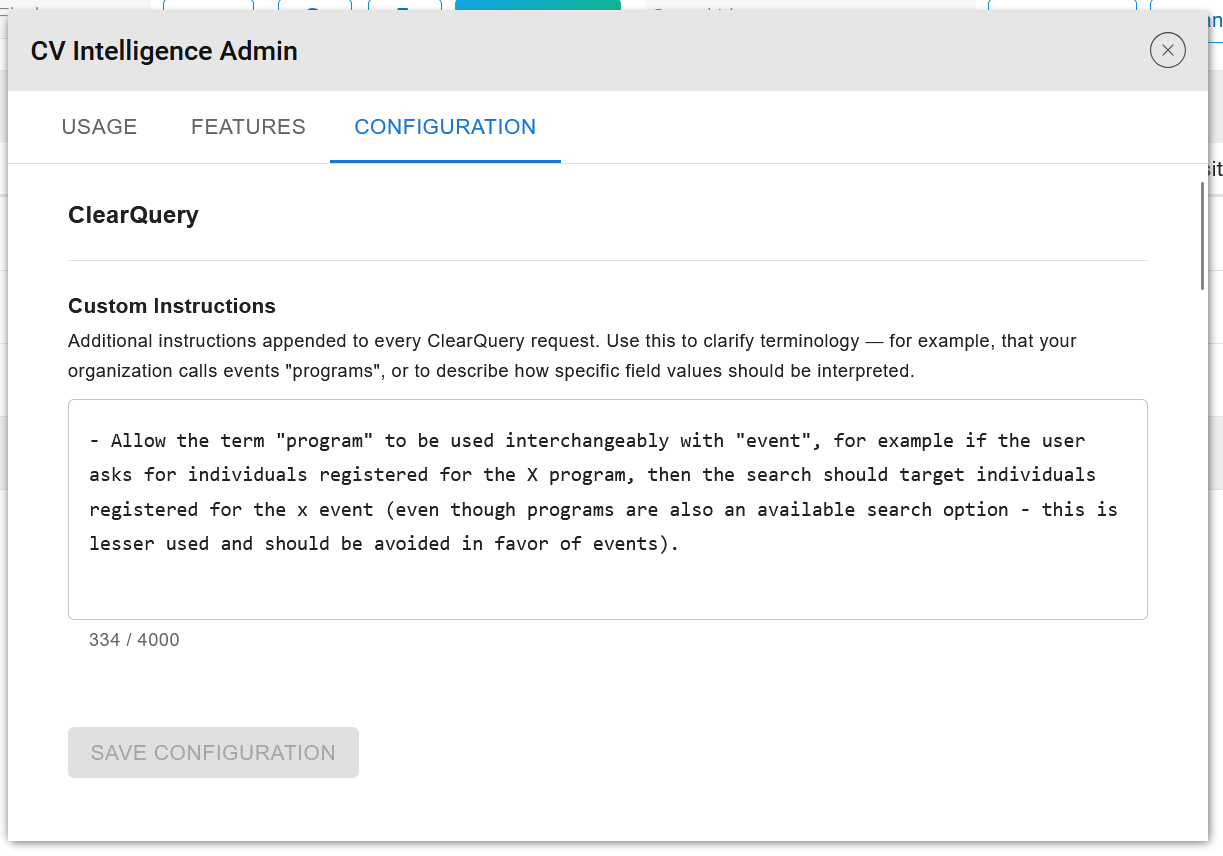Screen dimensions: 1223x856
Task: Select the Configuration tab
Action: 445,127
